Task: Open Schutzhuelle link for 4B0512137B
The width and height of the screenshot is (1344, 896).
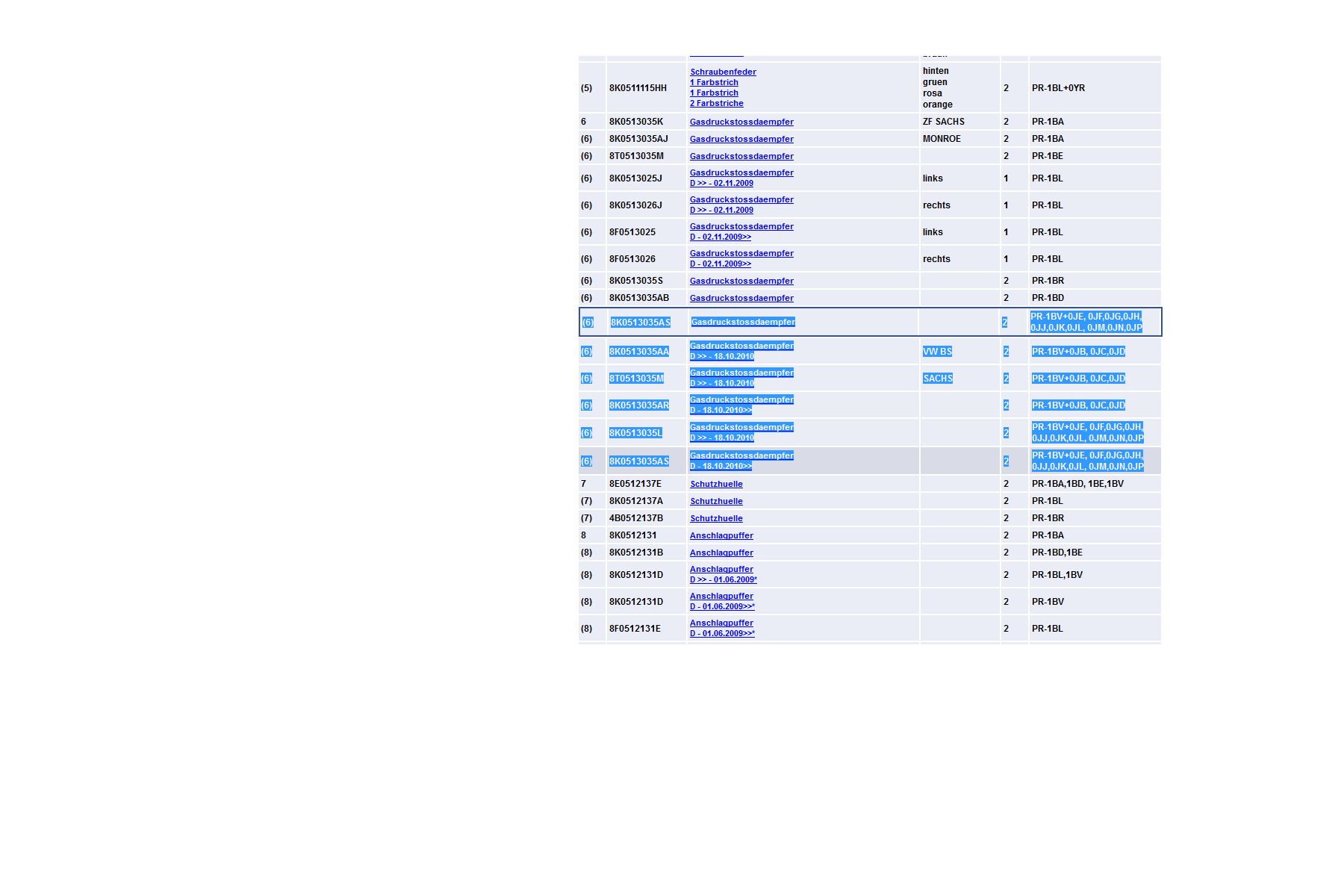Action: 716,518
